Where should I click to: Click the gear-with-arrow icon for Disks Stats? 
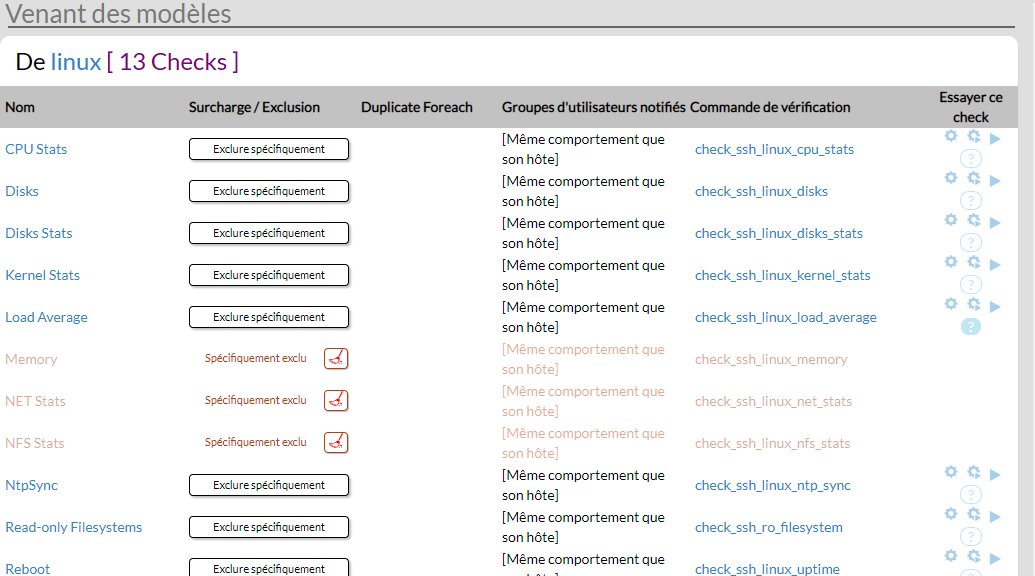[x=973, y=220]
